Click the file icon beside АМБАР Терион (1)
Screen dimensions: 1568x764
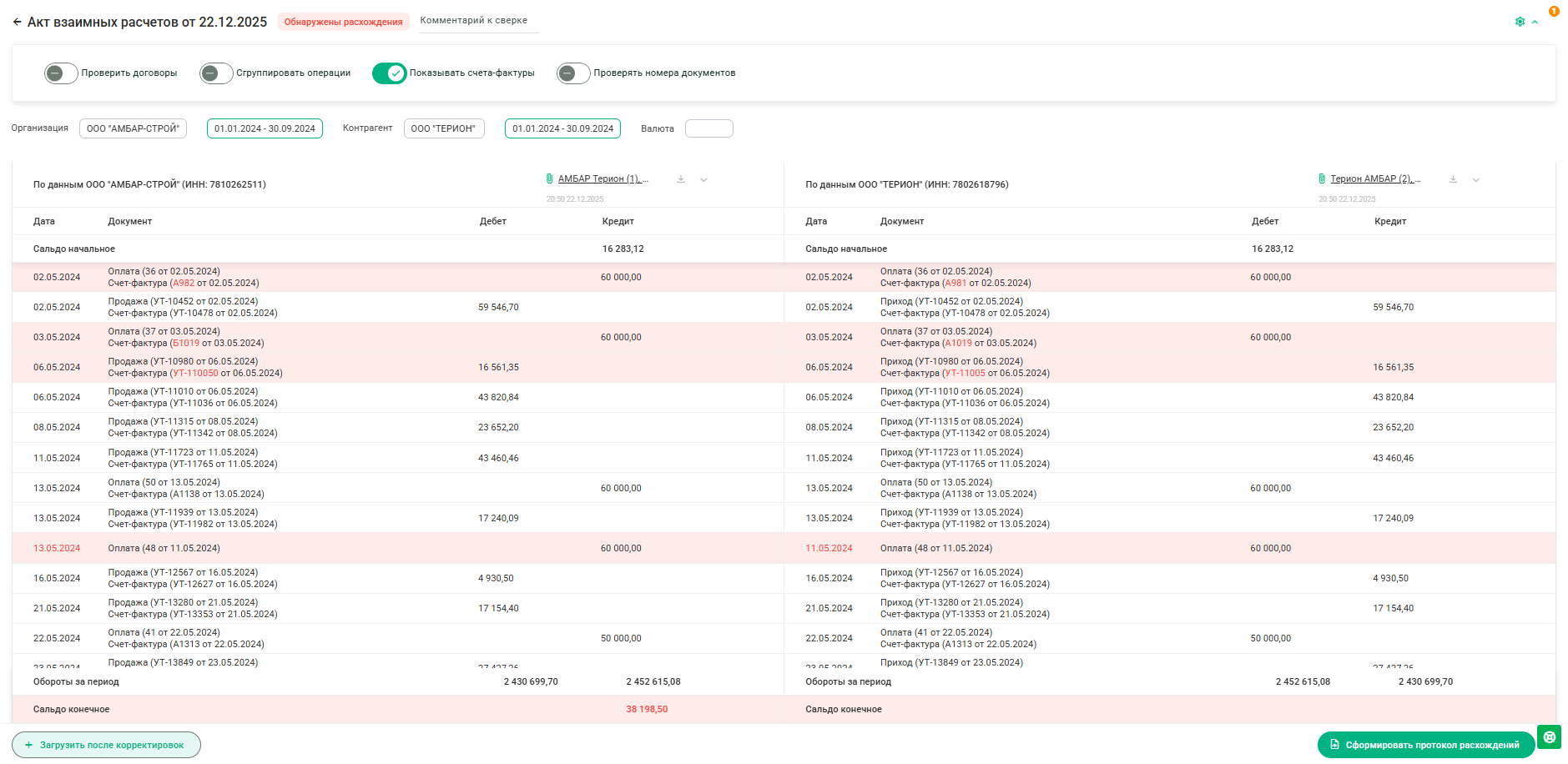(549, 179)
